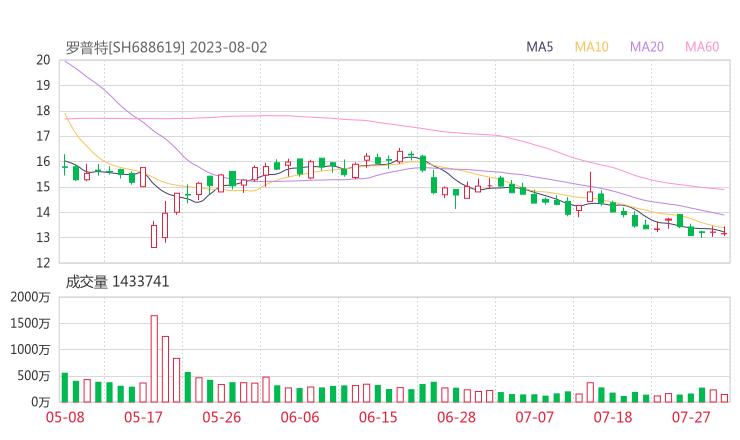The width and height of the screenshot is (740, 440).
Task: Click the 1000万 volume axis label
Action: click(30, 350)
